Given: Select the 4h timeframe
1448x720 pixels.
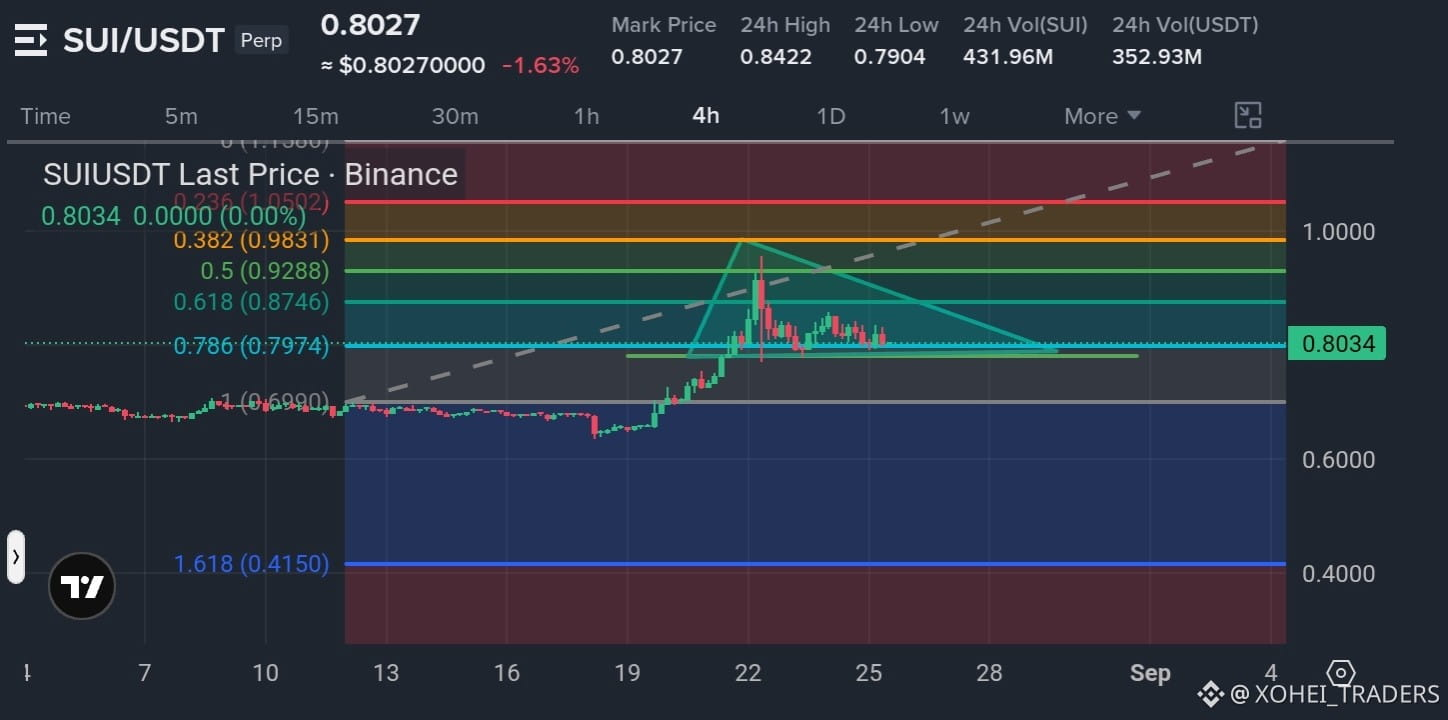Looking at the screenshot, I should [x=706, y=116].
